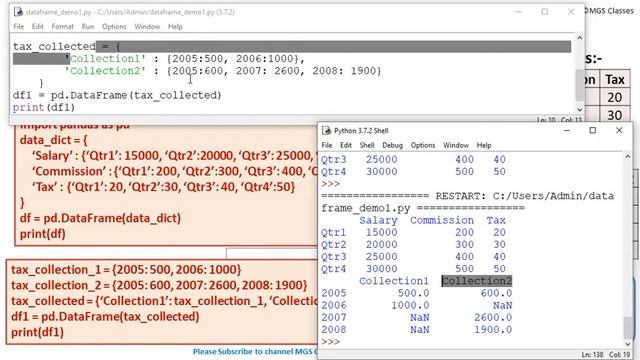Open Window menu in editor window
This screenshot has height=360, width=640.
(147, 27)
